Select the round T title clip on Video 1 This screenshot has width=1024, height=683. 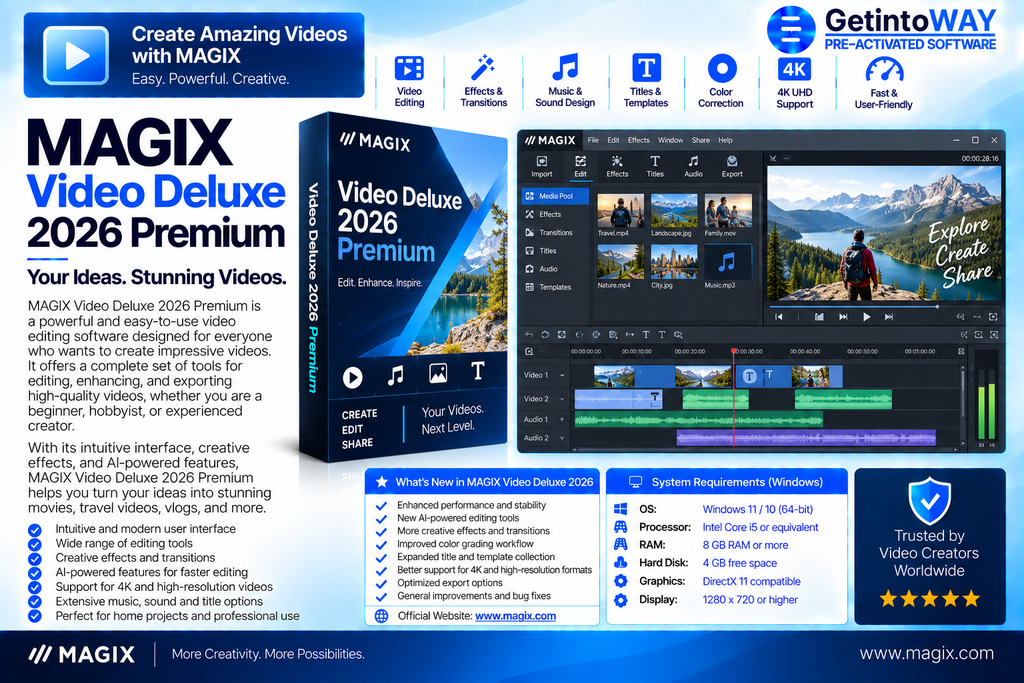pos(750,376)
